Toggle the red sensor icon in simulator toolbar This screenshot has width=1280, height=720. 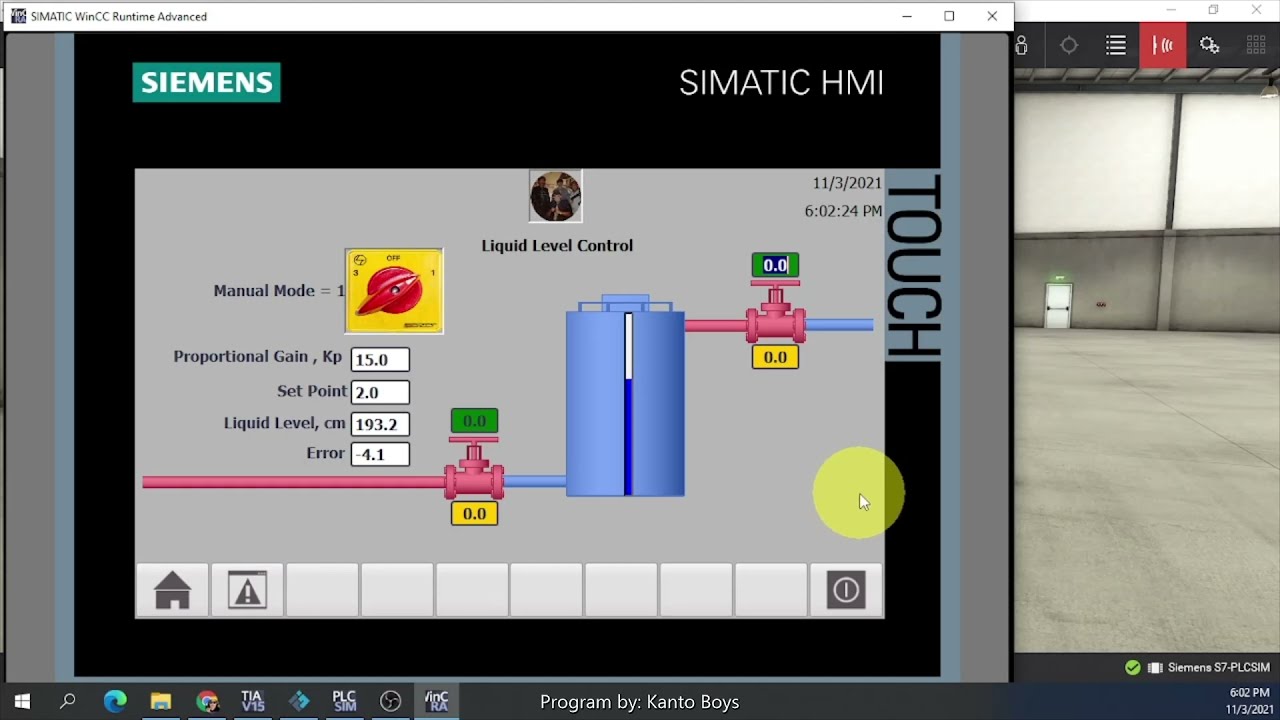pos(1163,45)
